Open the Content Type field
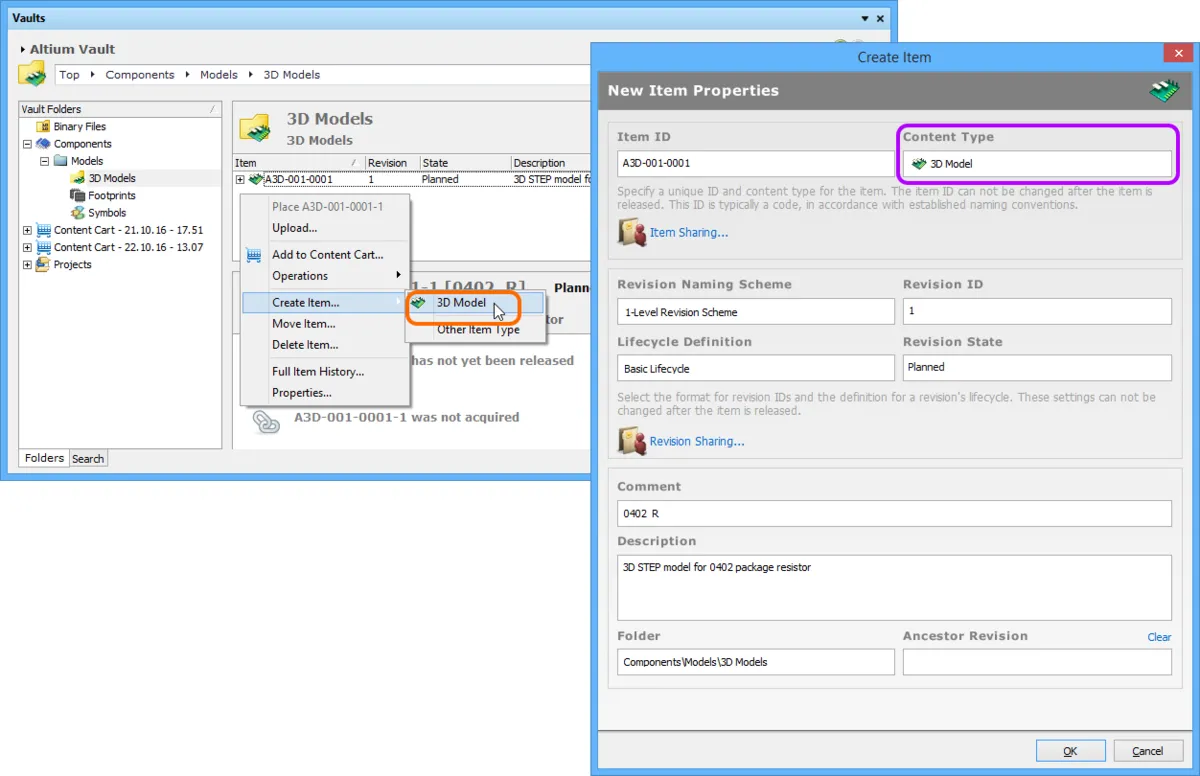Screen dimensions: 1200x776 (x=1037, y=164)
